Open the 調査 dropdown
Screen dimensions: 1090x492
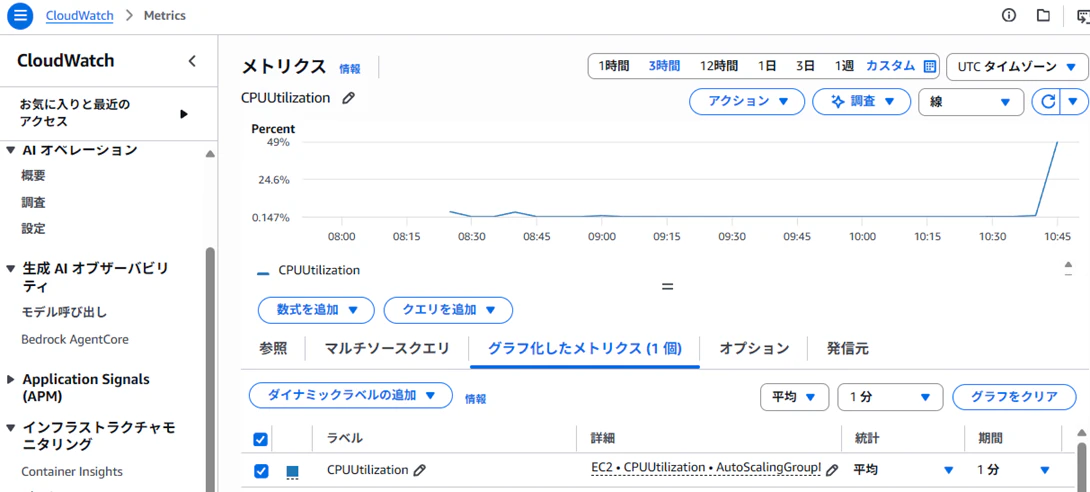coord(861,101)
